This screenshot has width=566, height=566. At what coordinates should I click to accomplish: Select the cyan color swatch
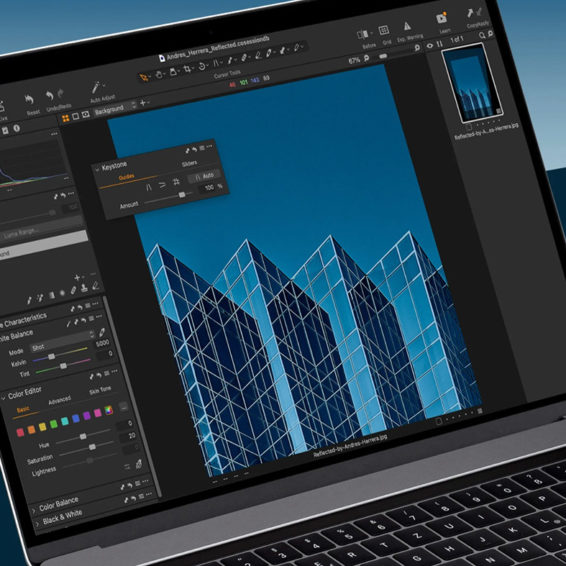click(65, 421)
